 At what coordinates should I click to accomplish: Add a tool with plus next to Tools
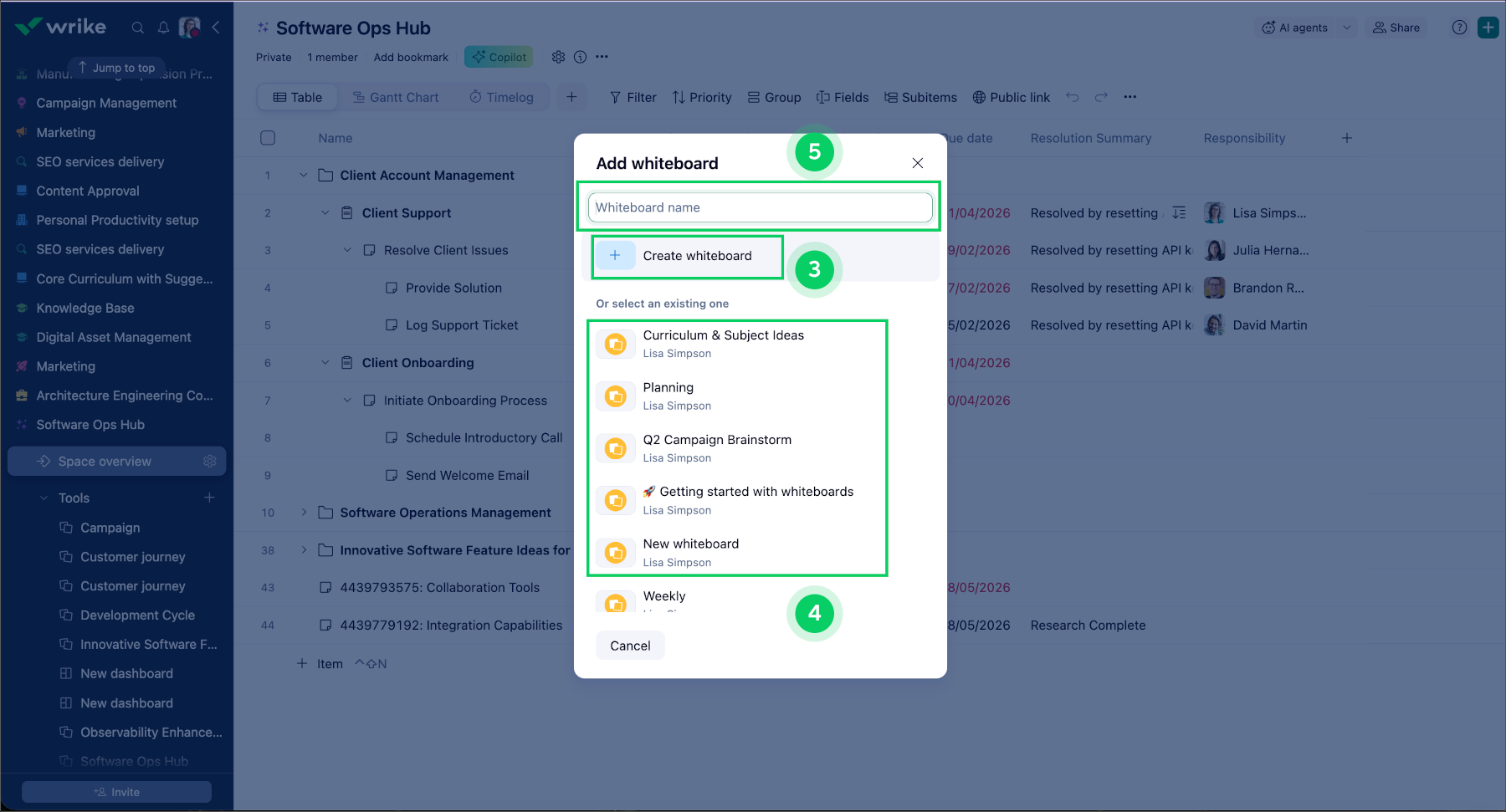coord(209,498)
